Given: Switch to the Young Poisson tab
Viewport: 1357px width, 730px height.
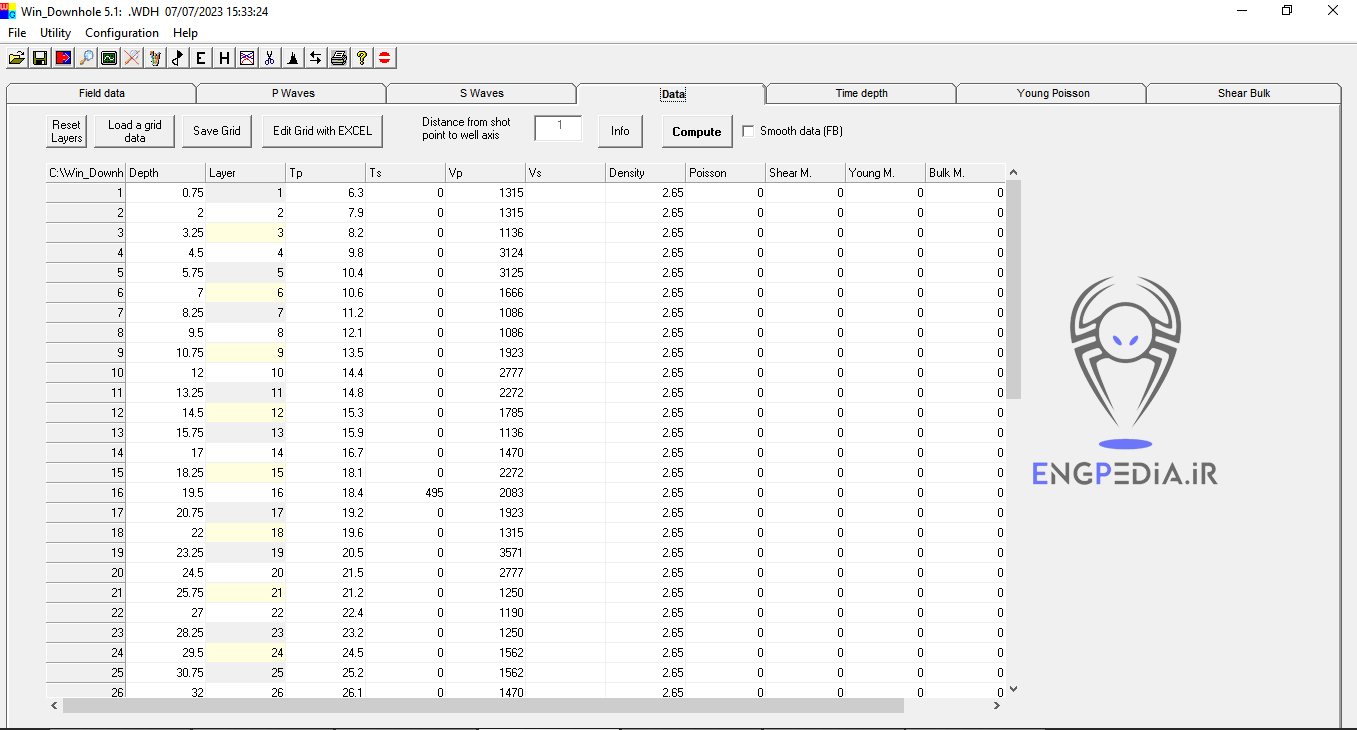Looking at the screenshot, I should click(x=1052, y=93).
